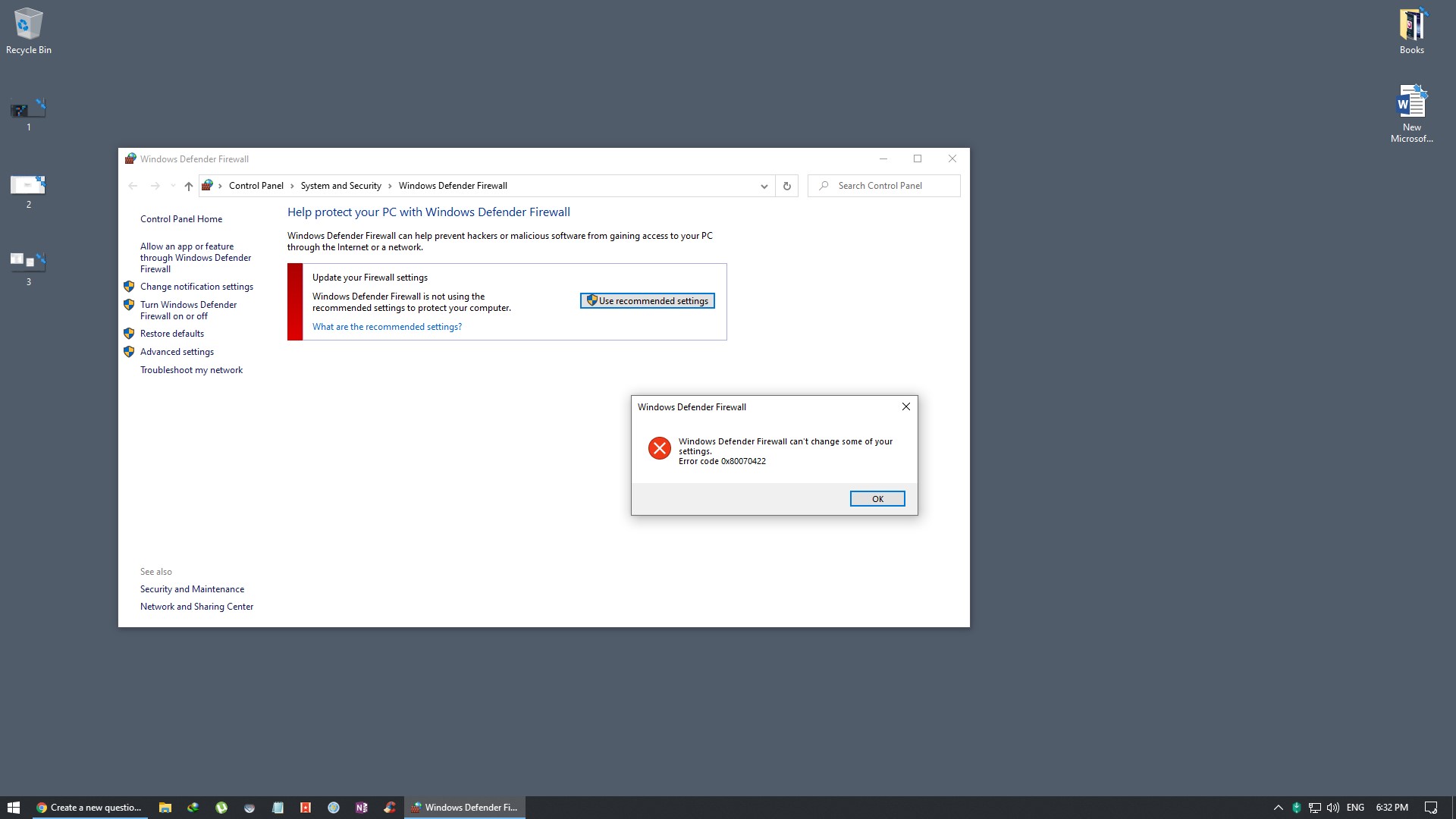Click the green shield tray icon
Screen dimensions: 1456x819
[x=1296, y=808]
